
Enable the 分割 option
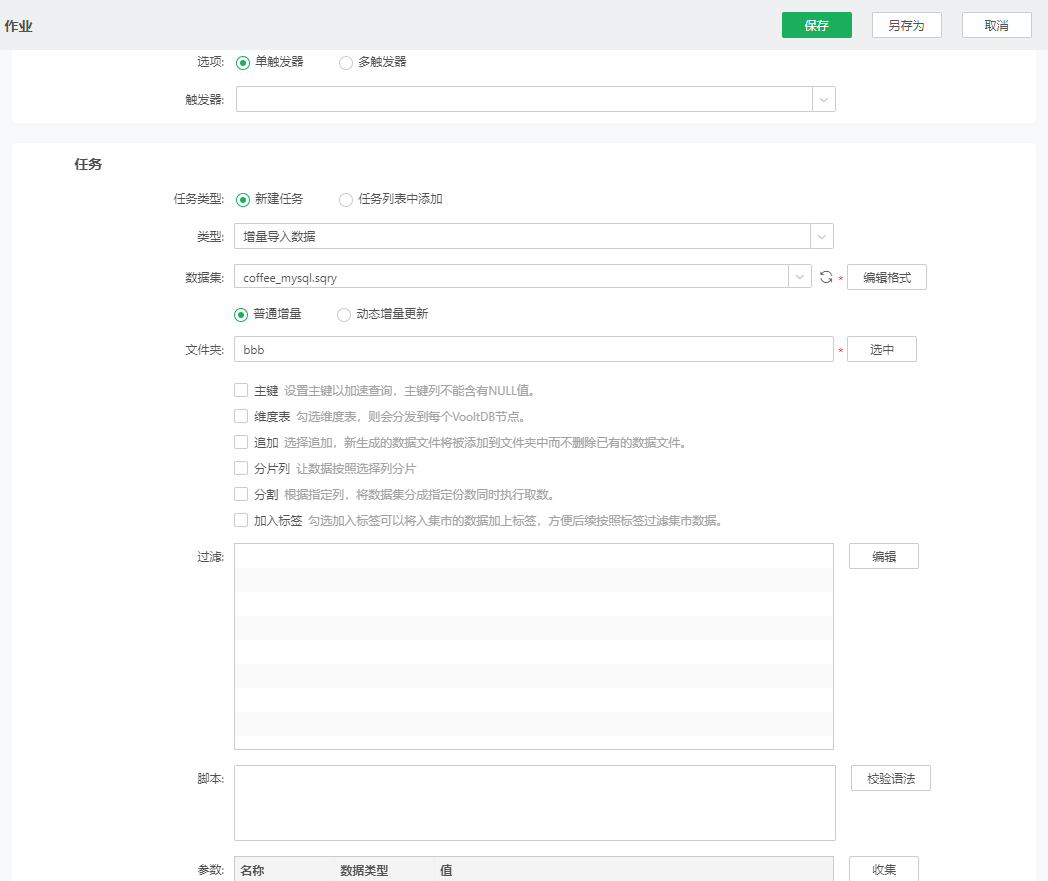point(239,493)
